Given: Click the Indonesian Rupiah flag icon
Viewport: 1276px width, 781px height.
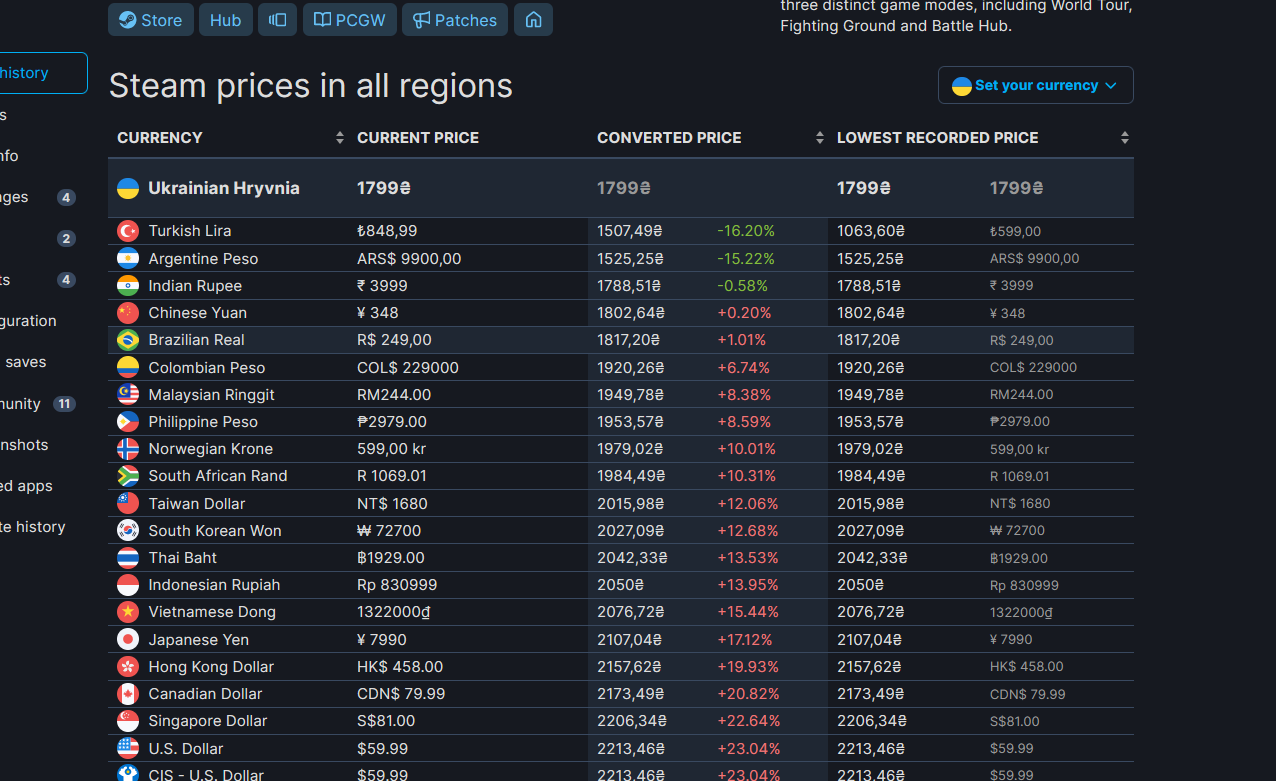Looking at the screenshot, I should click(128, 584).
